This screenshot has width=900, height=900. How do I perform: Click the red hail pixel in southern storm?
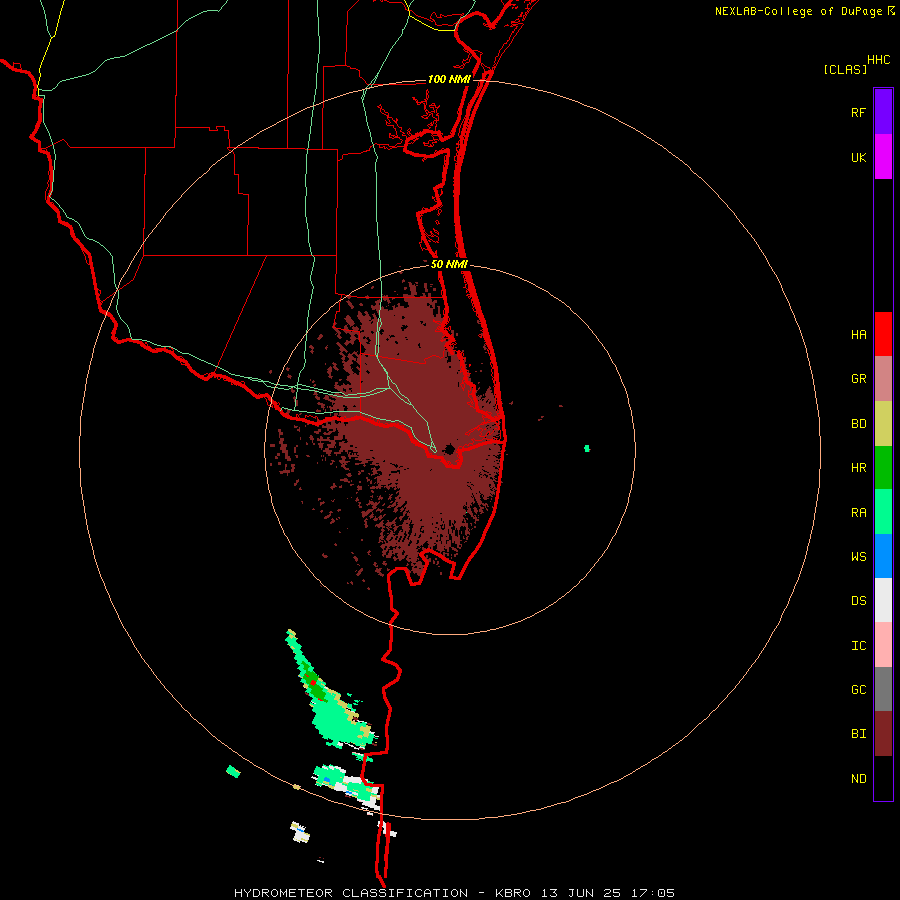tap(312, 682)
